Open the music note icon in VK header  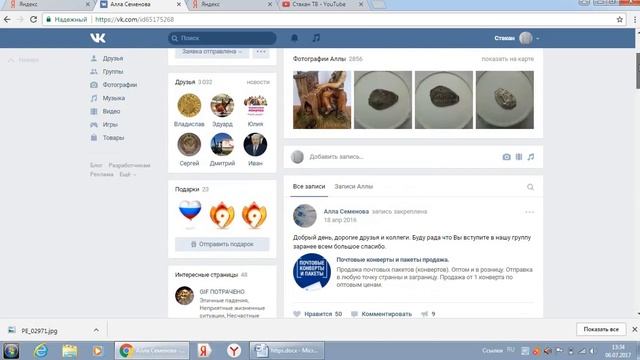click(316, 38)
